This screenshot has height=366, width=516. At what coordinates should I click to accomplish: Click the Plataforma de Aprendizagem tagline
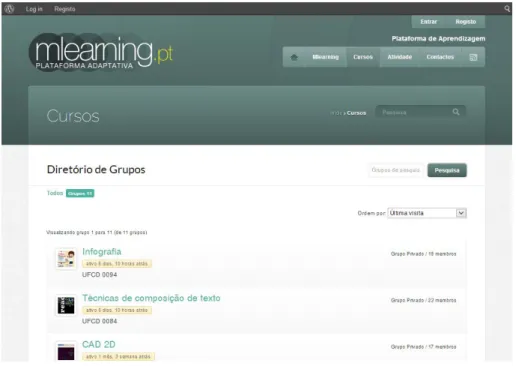click(438, 39)
